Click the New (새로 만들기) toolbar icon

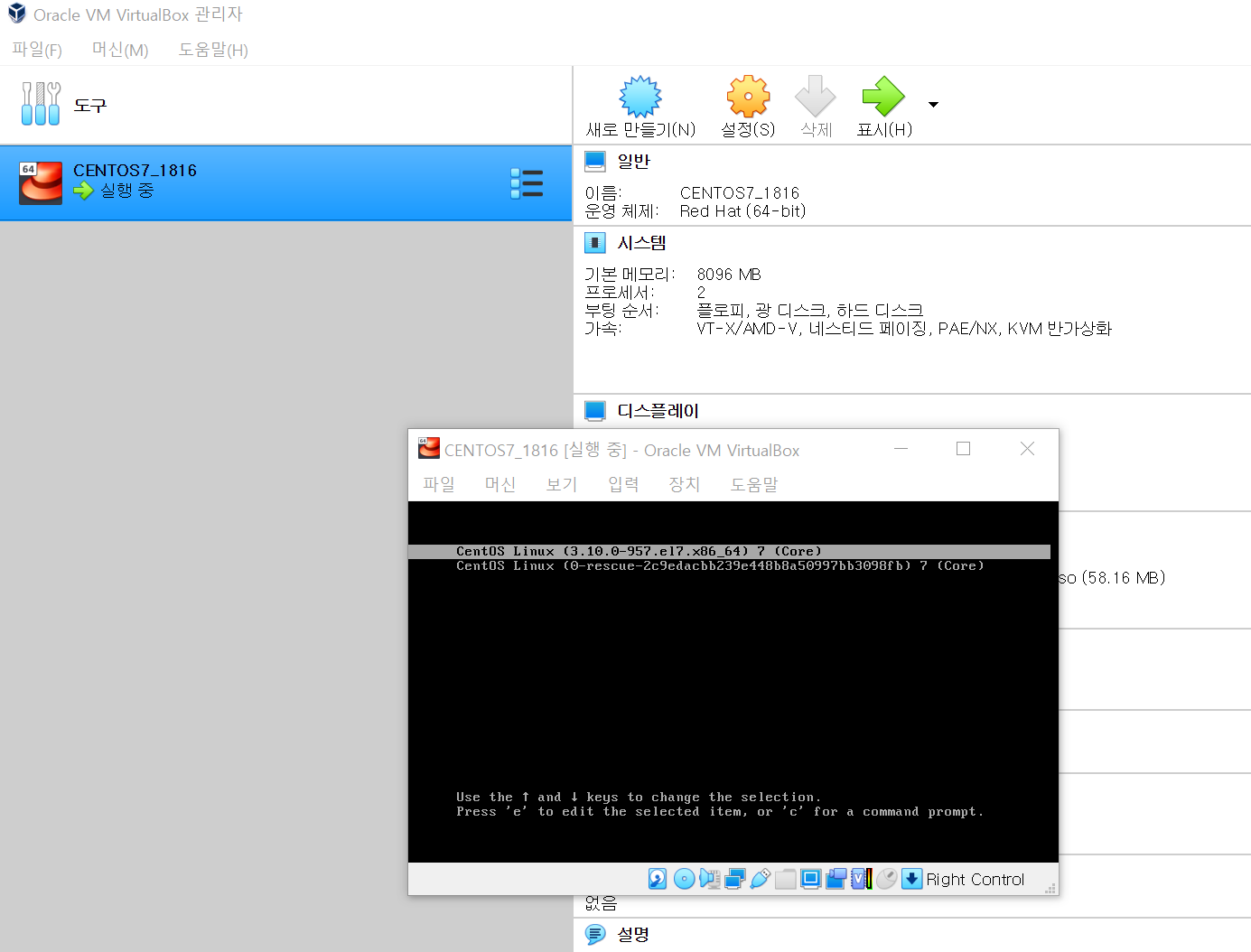pos(640,96)
